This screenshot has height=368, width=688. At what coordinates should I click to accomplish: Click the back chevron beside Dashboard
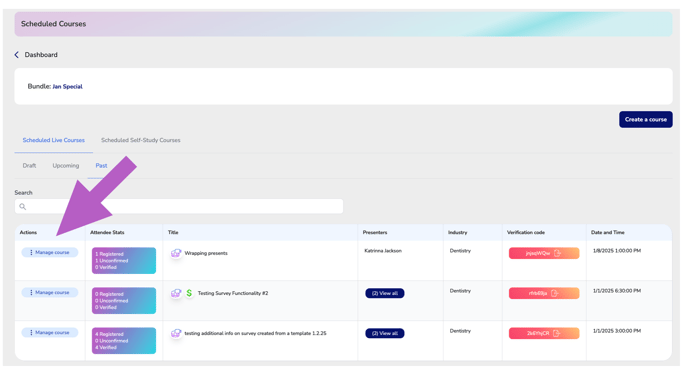(x=17, y=55)
